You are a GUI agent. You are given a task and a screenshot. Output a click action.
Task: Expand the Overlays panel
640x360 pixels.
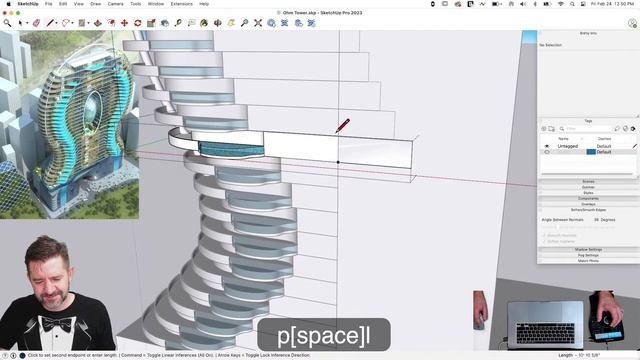tap(588, 204)
